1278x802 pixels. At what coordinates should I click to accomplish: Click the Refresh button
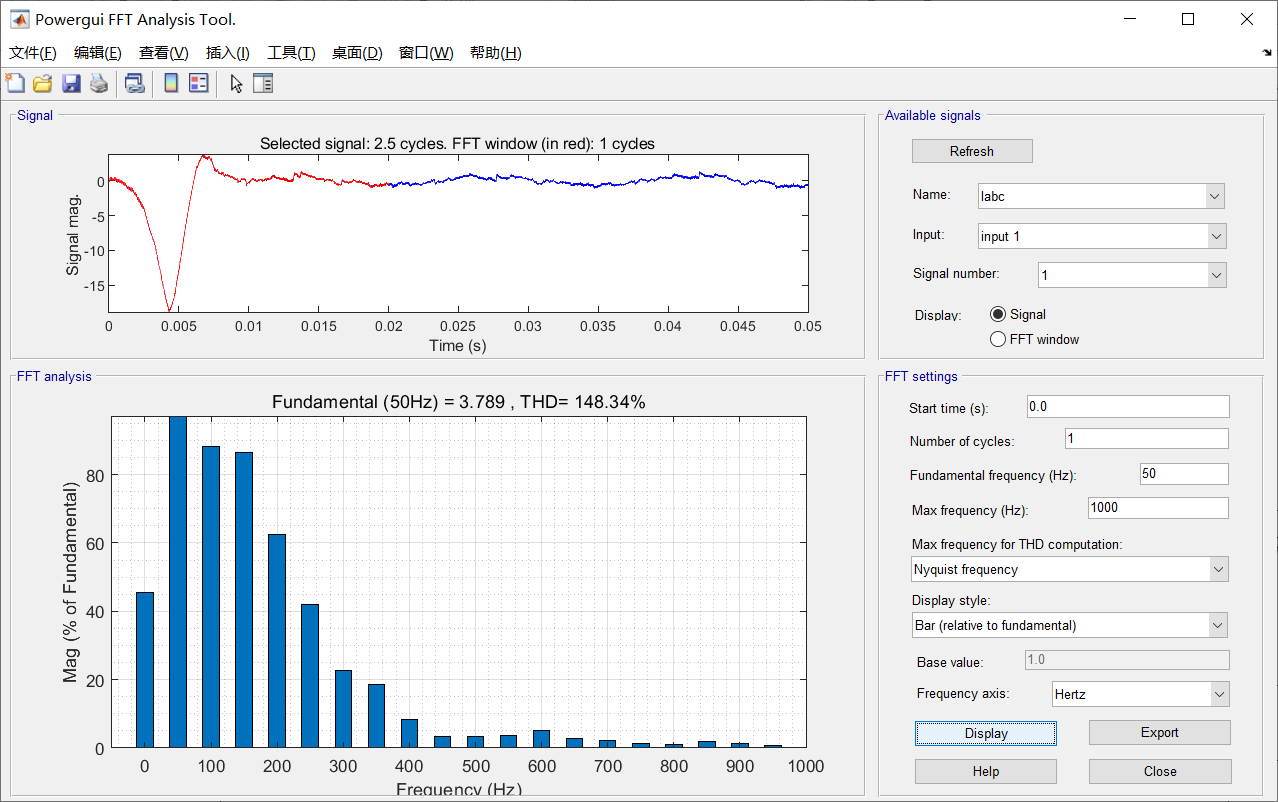coord(972,151)
